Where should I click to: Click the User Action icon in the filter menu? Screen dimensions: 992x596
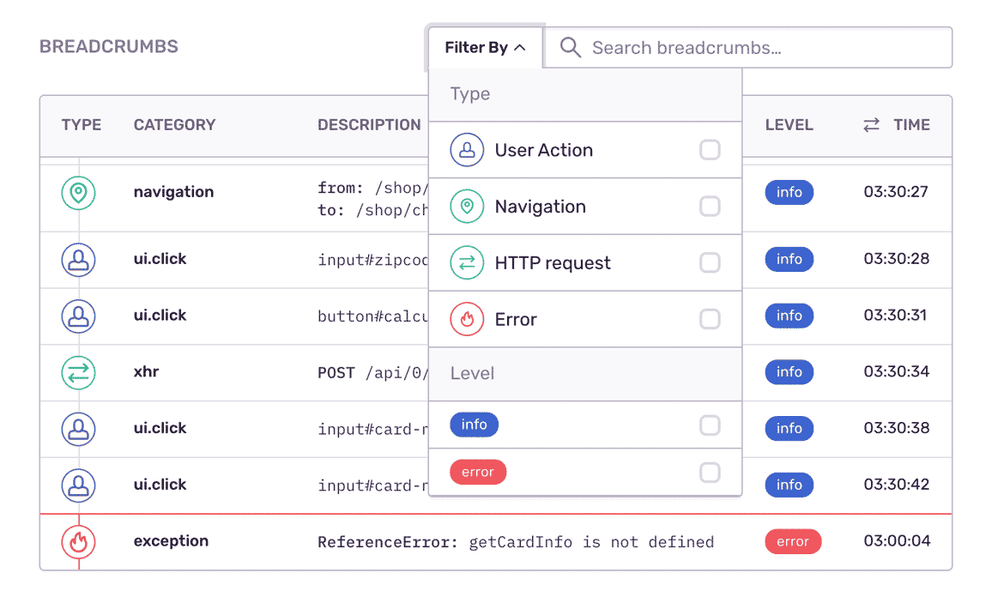tap(468, 150)
